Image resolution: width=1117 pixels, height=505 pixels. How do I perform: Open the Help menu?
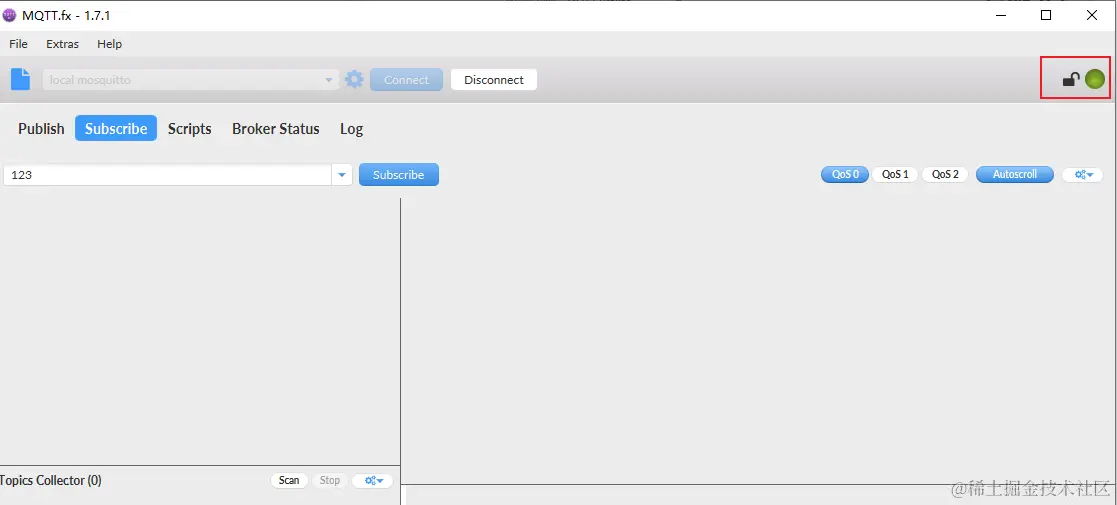(110, 44)
